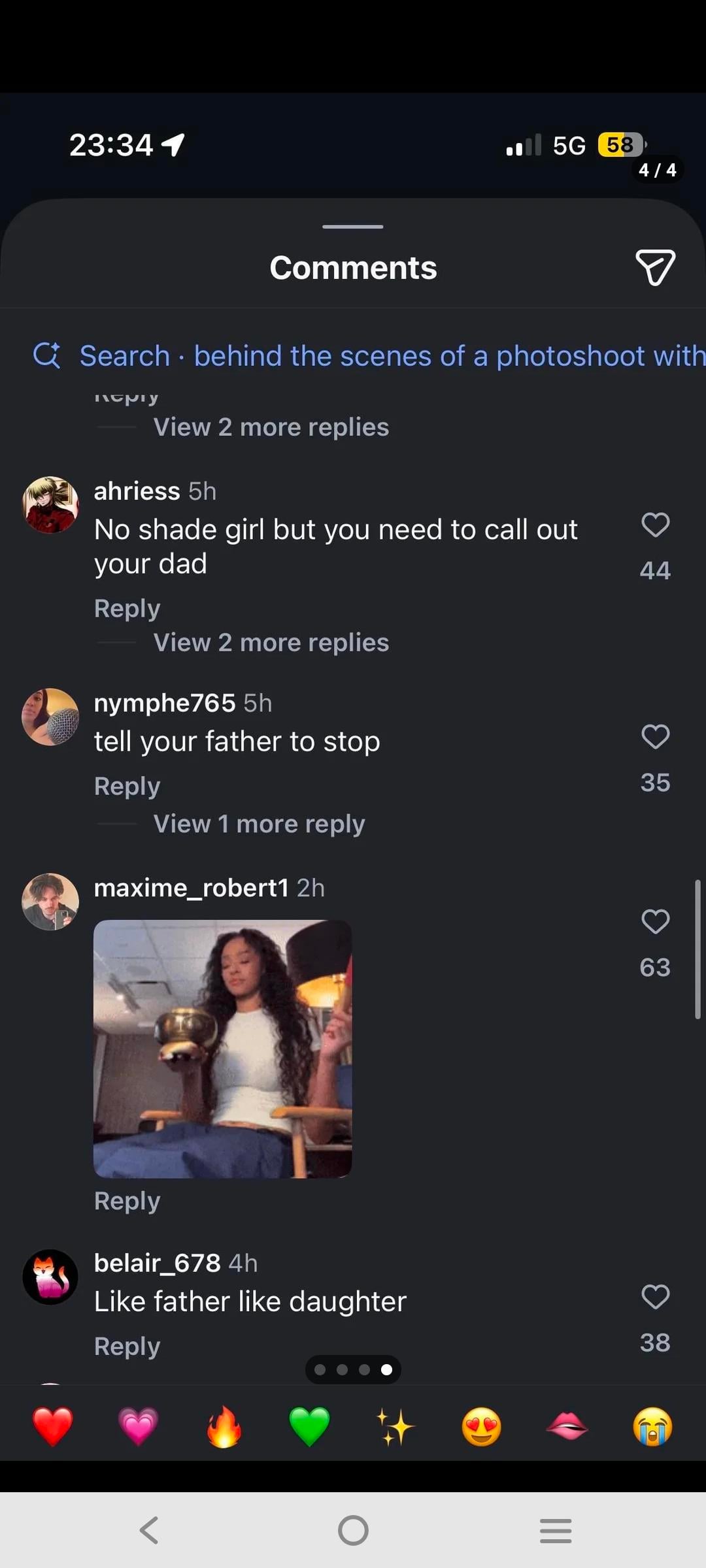706x1568 pixels.
Task: Insert the crying face emoji
Action: 652,1426
